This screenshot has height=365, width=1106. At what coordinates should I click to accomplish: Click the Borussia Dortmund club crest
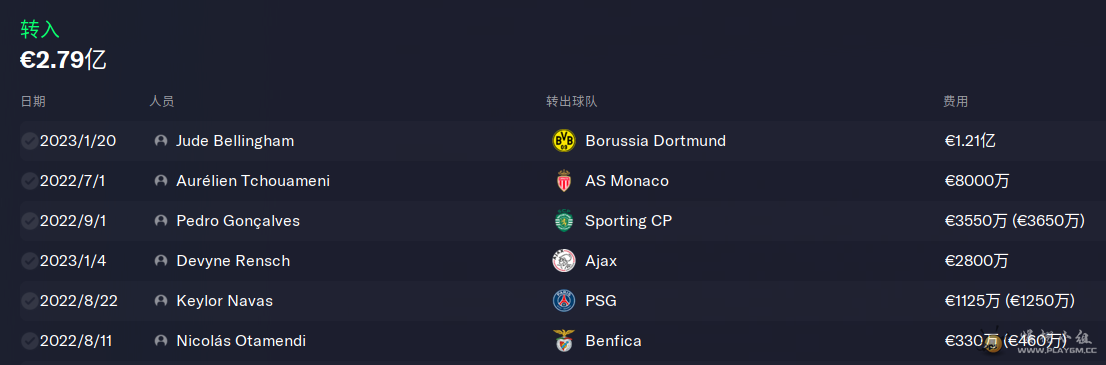pyautogui.click(x=564, y=140)
